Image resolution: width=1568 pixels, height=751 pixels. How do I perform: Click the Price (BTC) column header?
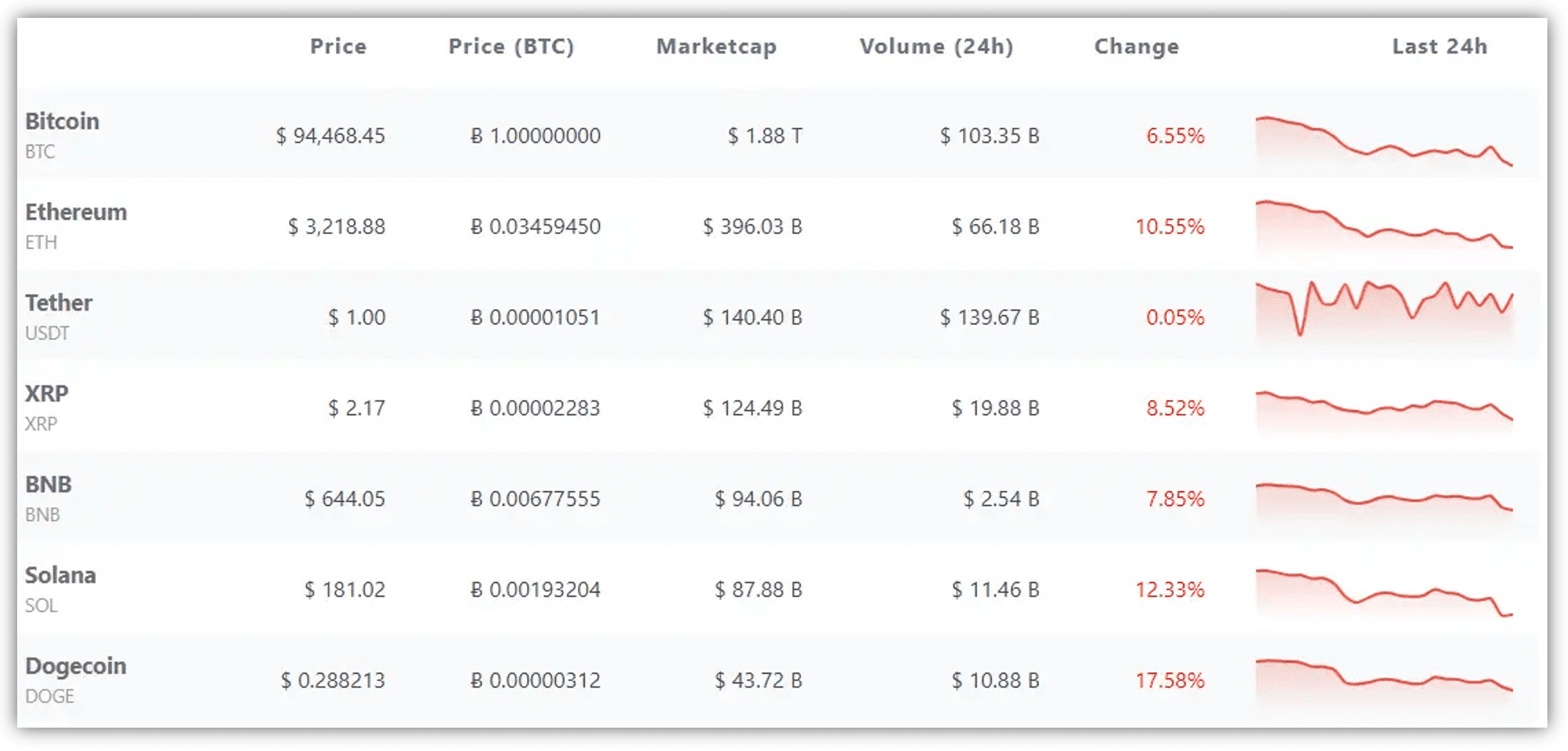pyautogui.click(x=511, y=47)
